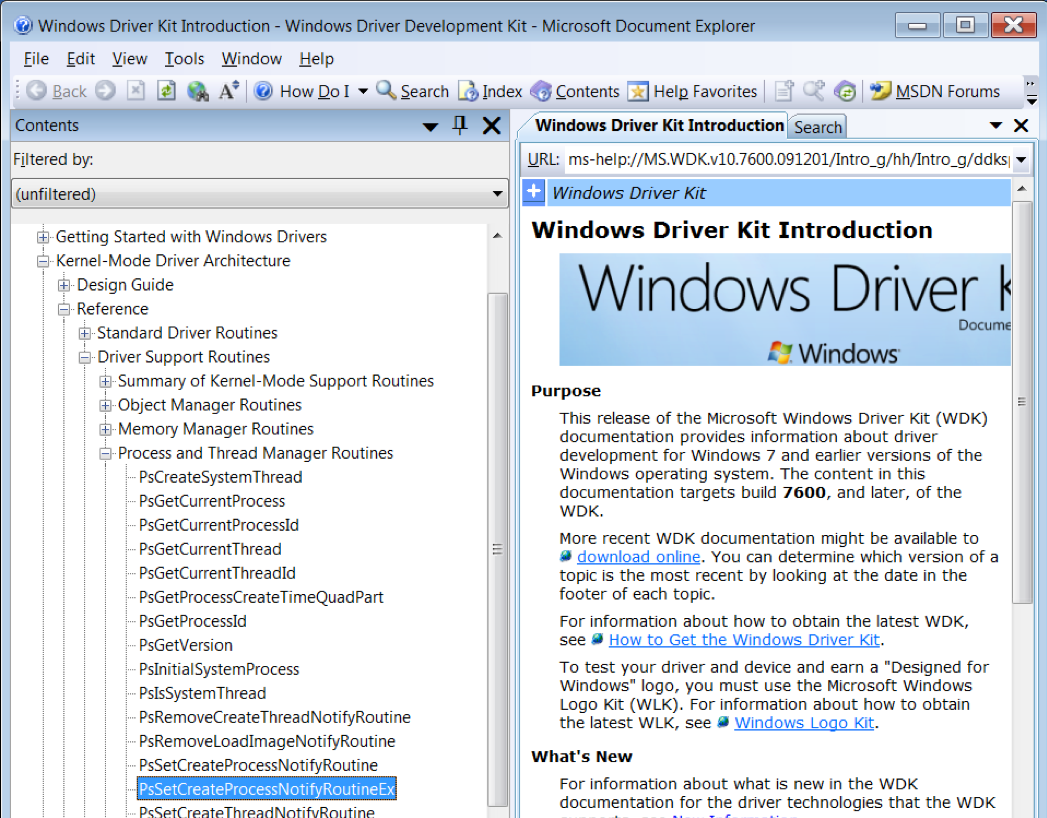
Task: Collapse Process and Thread Manager Routines
Action: 106,453
